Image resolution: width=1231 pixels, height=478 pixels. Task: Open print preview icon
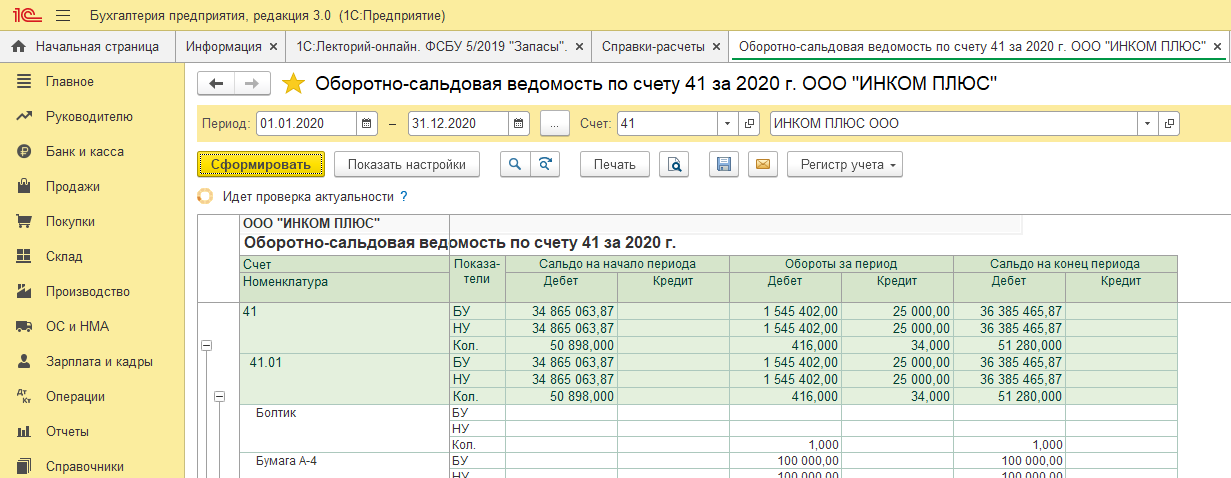676,164
